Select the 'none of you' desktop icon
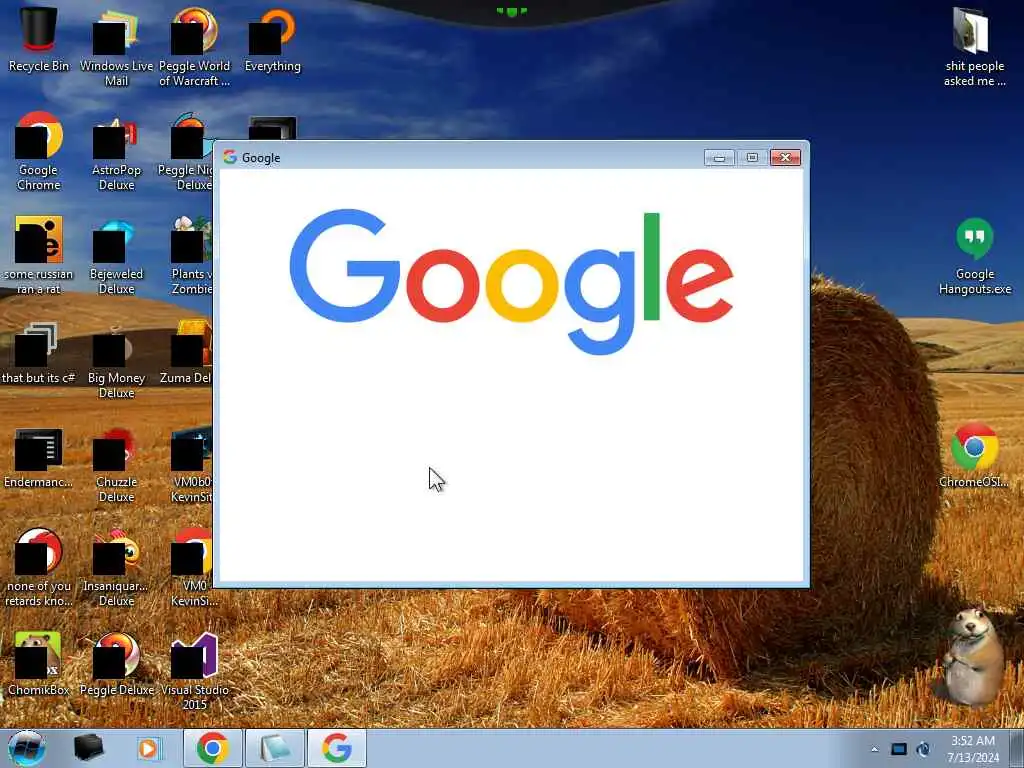1024x768 pixels. [x=39, y=567]
